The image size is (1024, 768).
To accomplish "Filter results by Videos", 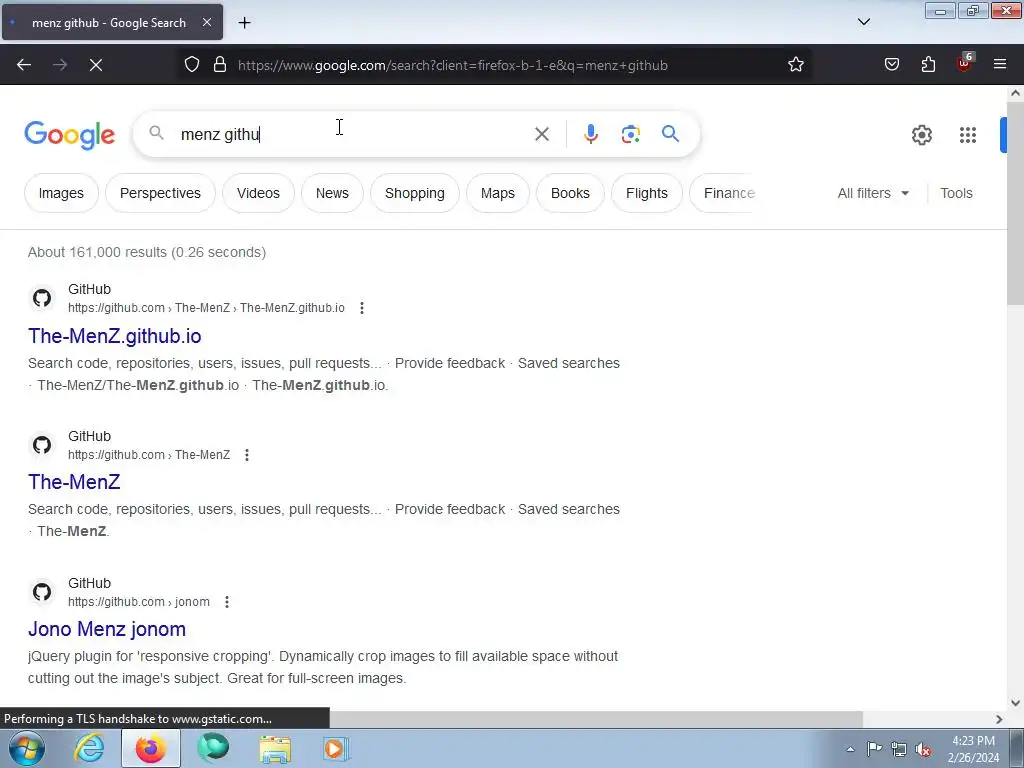I will [258, 193].
